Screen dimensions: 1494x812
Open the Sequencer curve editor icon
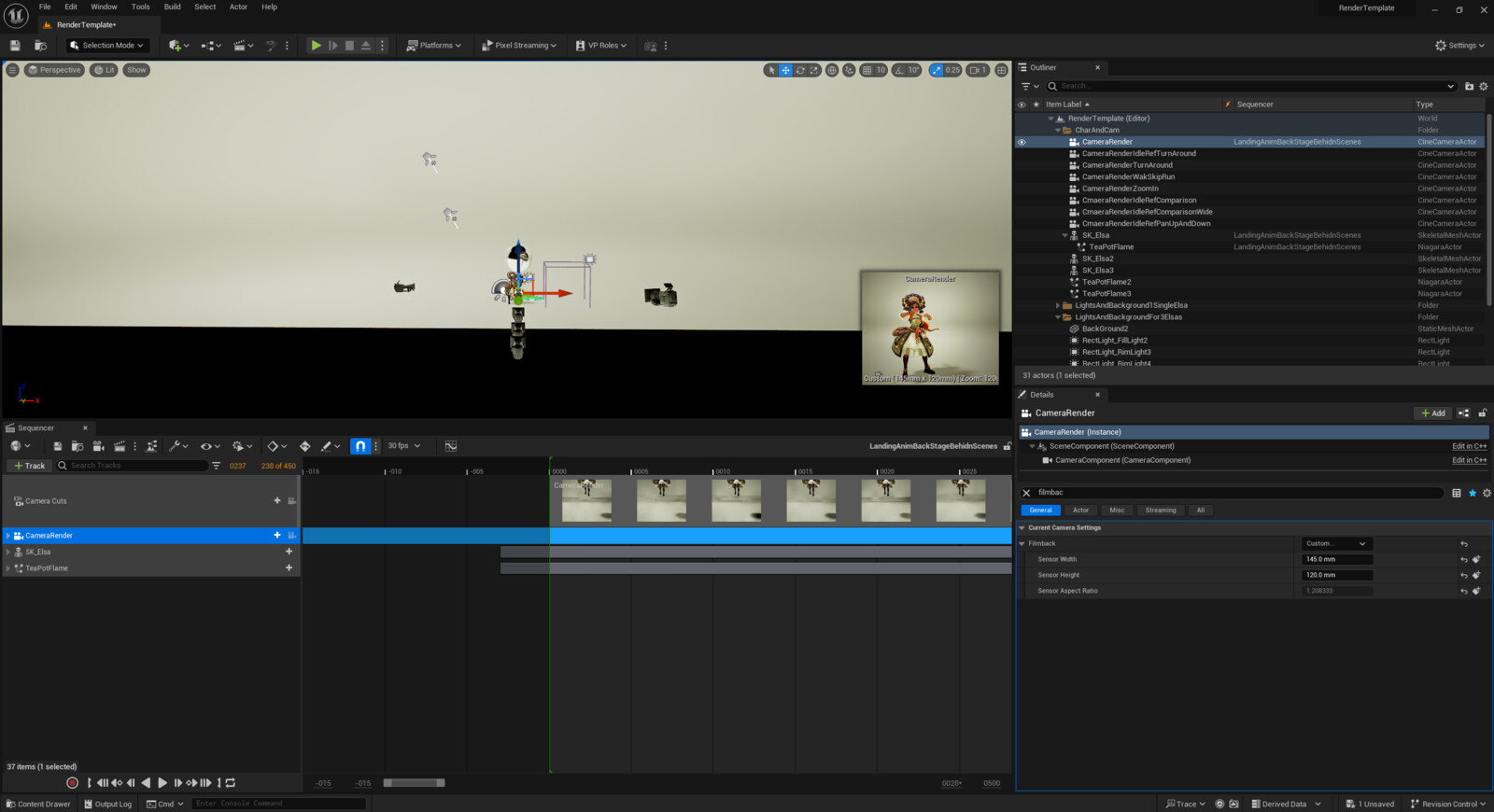click(451, 446)
